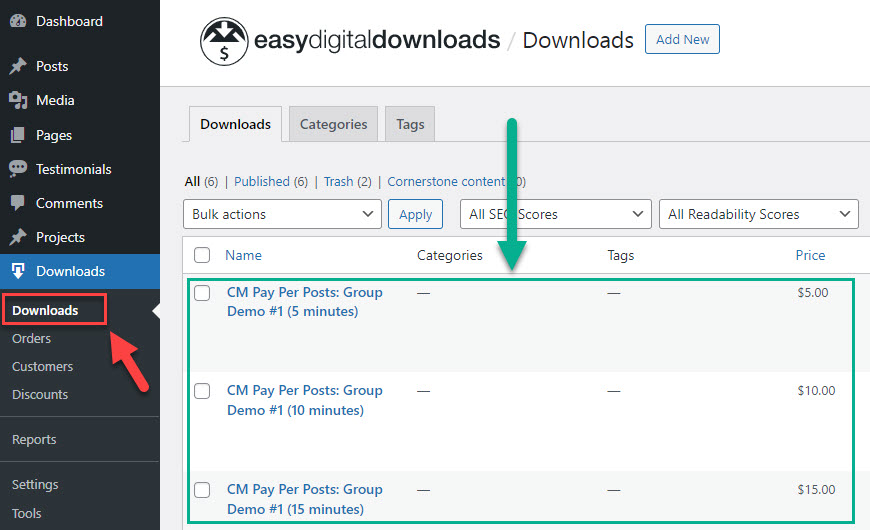Open the Customers submenu item
Viewport: 870px width, 530px height.
point(43,366)
